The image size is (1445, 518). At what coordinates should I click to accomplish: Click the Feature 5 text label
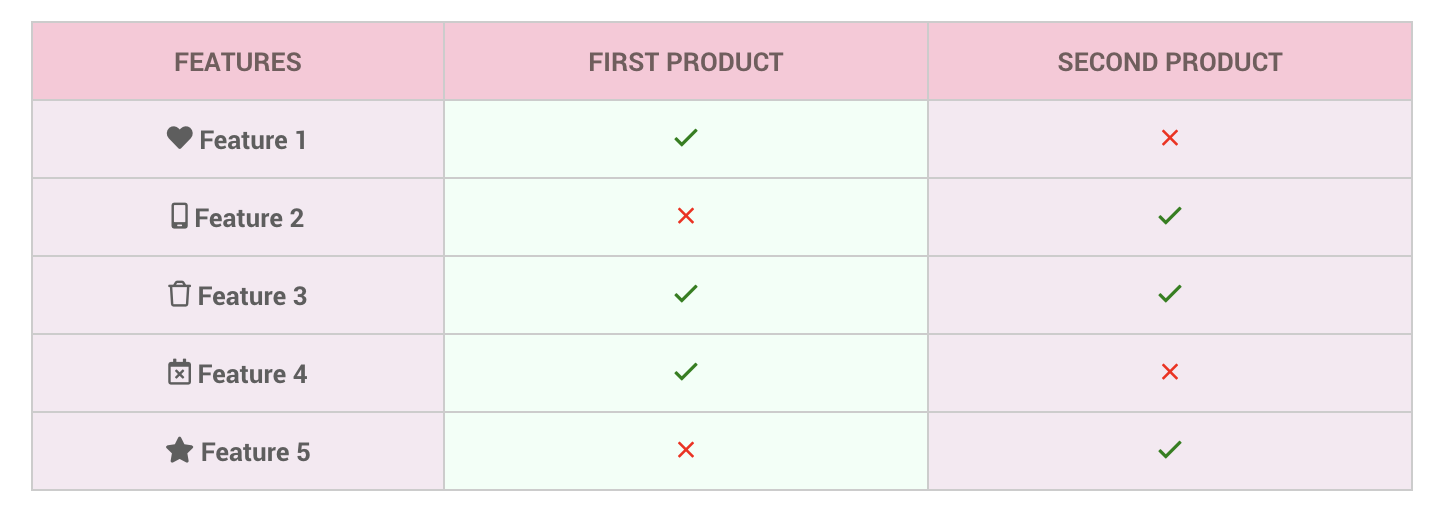255,452
